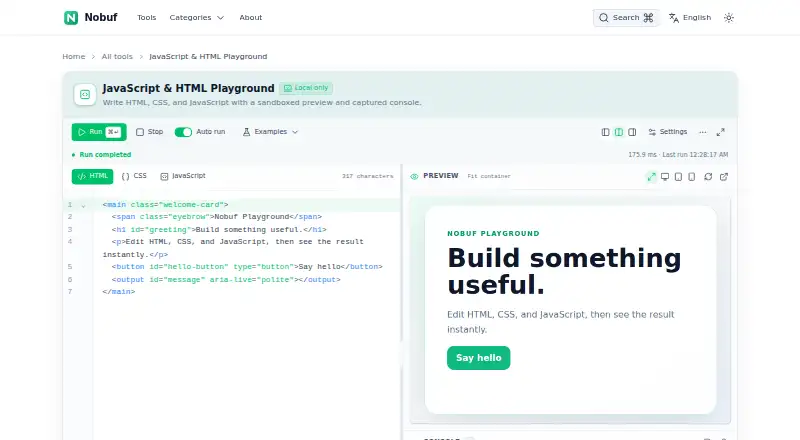
Task: Click code line 5 with hello-button
Action: click(x=247, y=266)
